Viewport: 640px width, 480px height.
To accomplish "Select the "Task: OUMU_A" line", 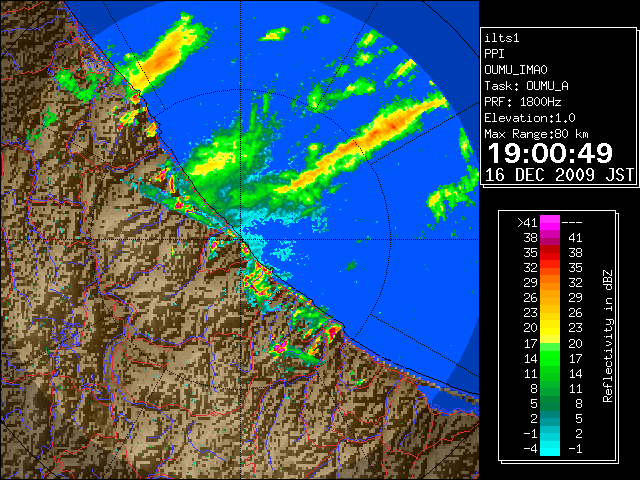I will pos(527,86).
